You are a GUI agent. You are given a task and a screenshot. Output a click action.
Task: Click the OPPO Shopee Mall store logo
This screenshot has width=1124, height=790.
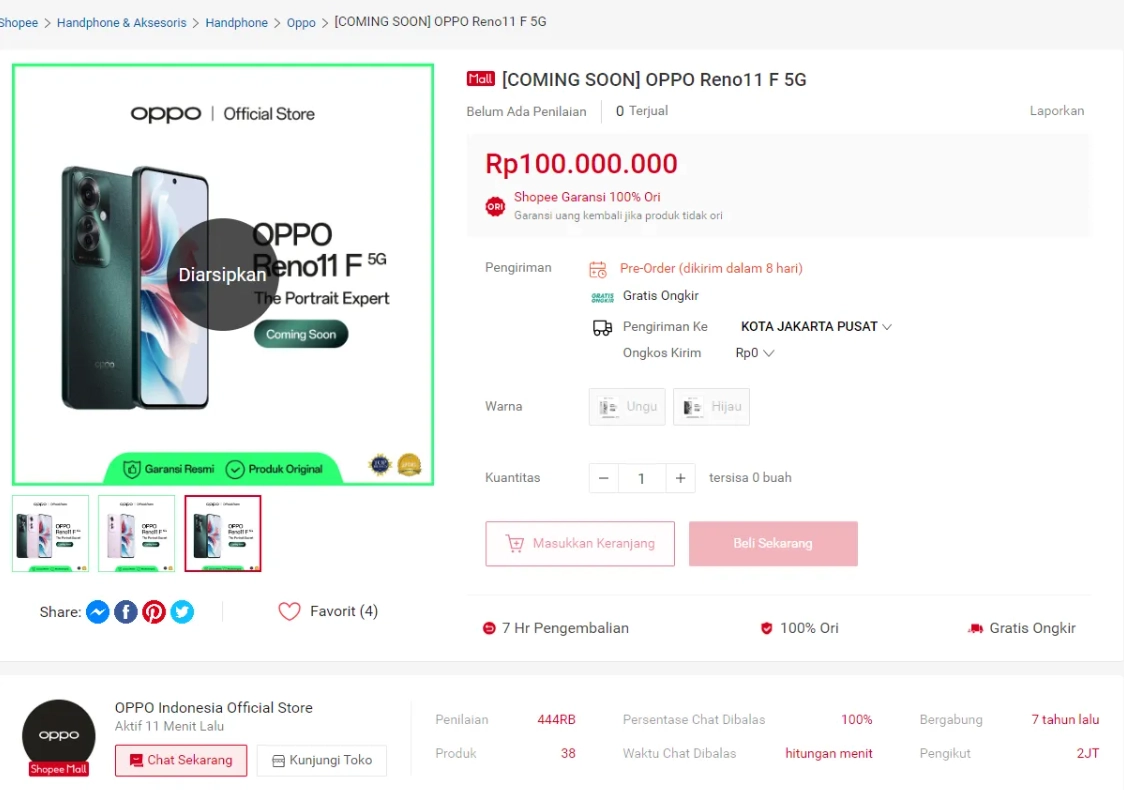click(59, 738)
